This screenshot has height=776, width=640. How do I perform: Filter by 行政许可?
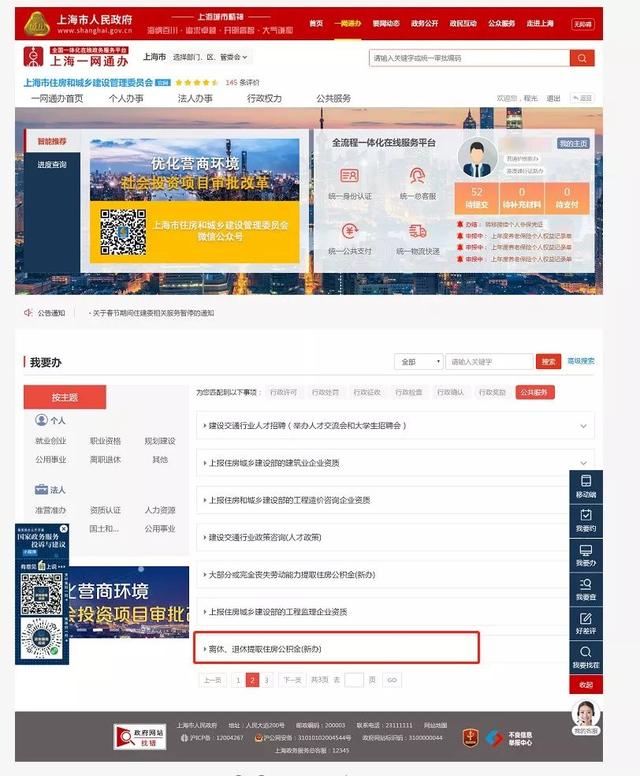pyautogui.click(x=283, y=392)
